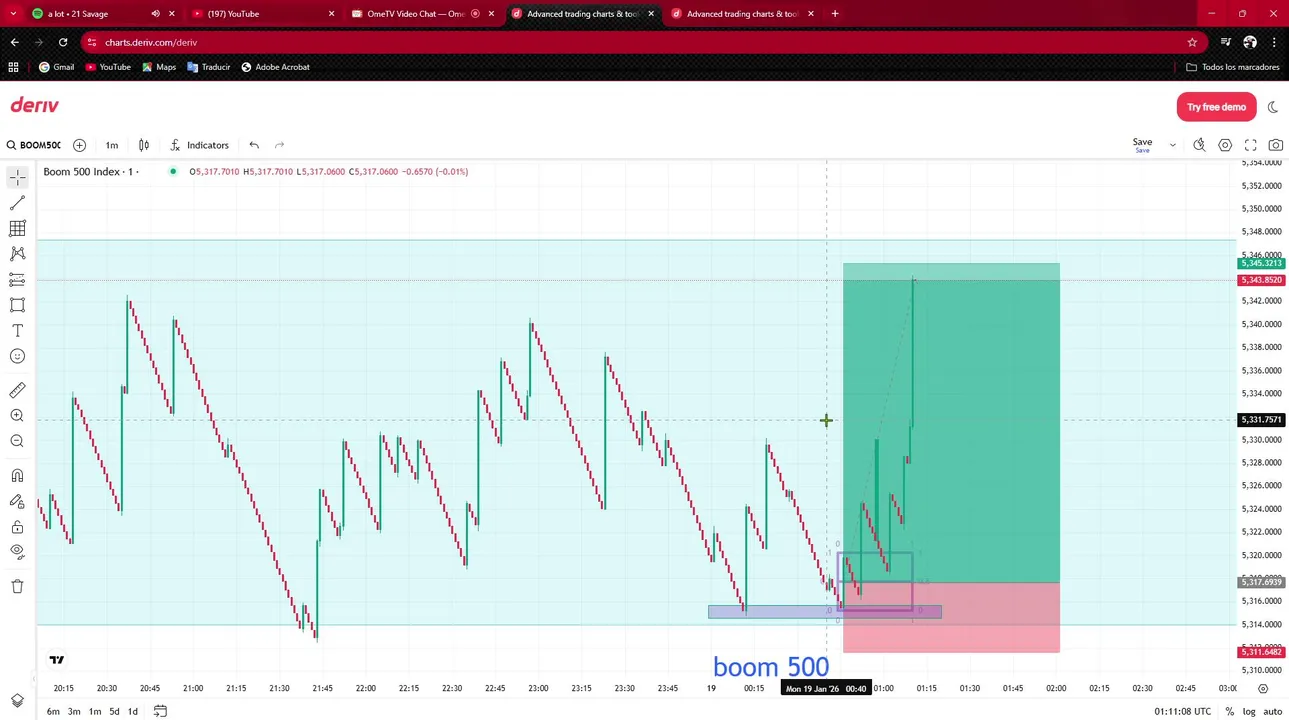Click the 'boom 500' text annotation
The width and height of the screenshot is (1289, 720).
click(x=771, y=667)
